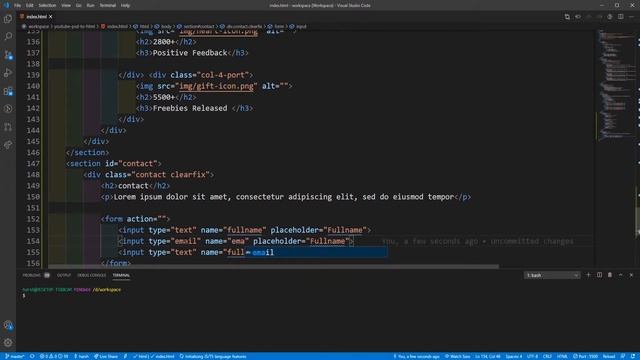Open notifications bell in status bar
The image size is (640, 360).
tap(633, 356)
